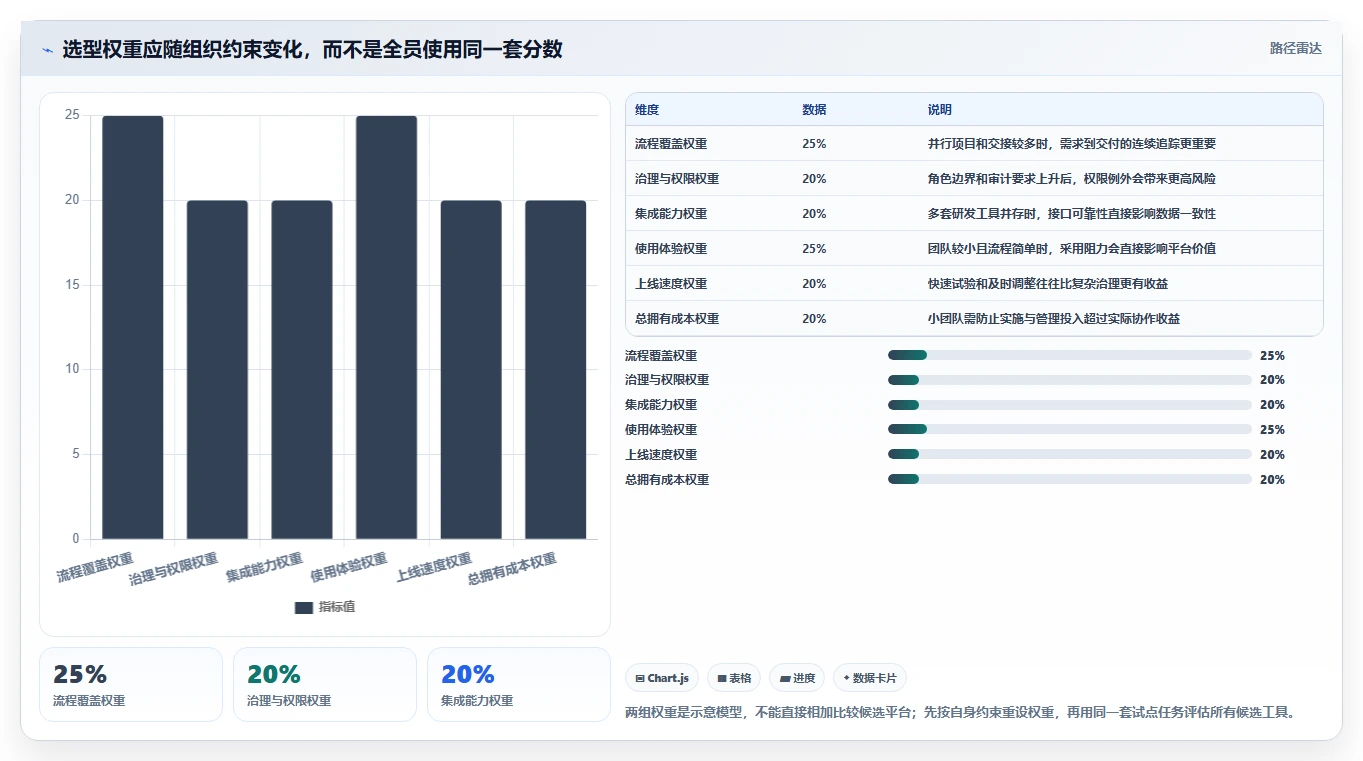Click the 上线速度权重 bar in the chart
Screen dimensions: 1363x761
(x=471, y=370)
